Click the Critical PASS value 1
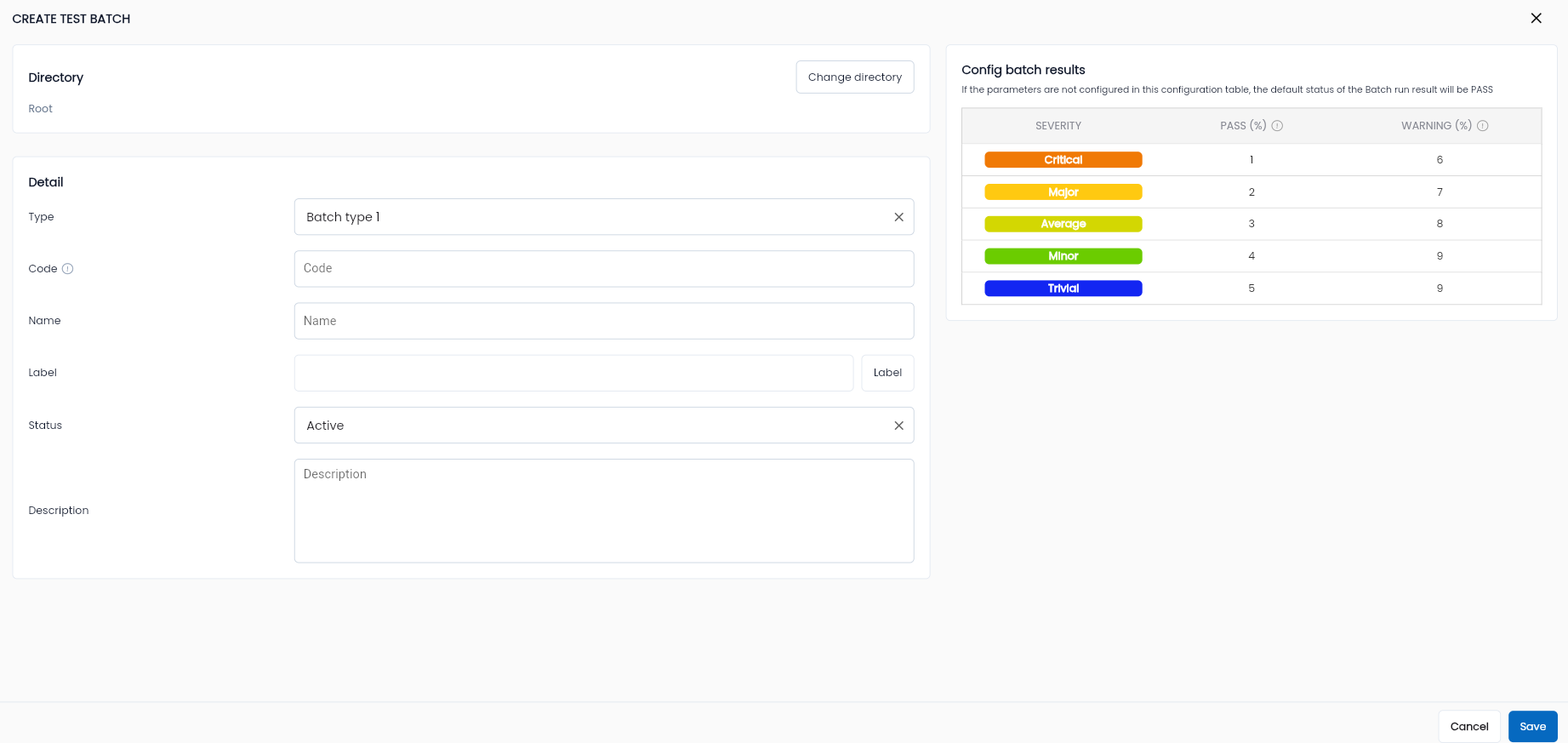The width and height of the screenshot is (1568, 743). coord(1252,160)
